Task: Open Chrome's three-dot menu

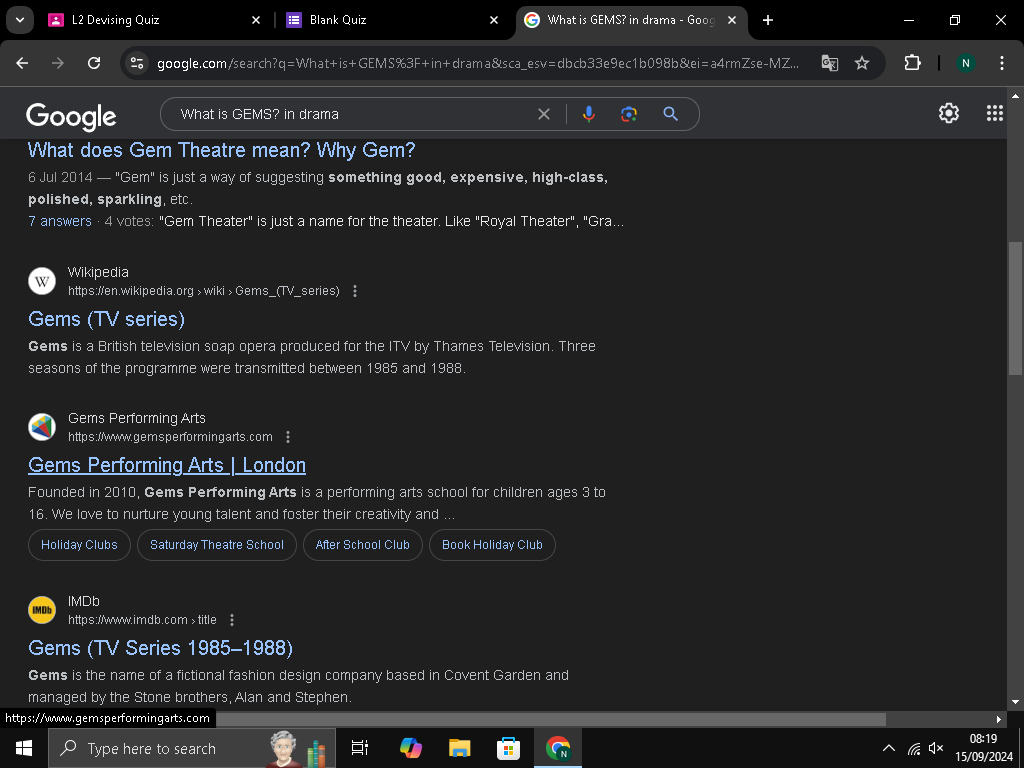Action: tap(1002, 63)
